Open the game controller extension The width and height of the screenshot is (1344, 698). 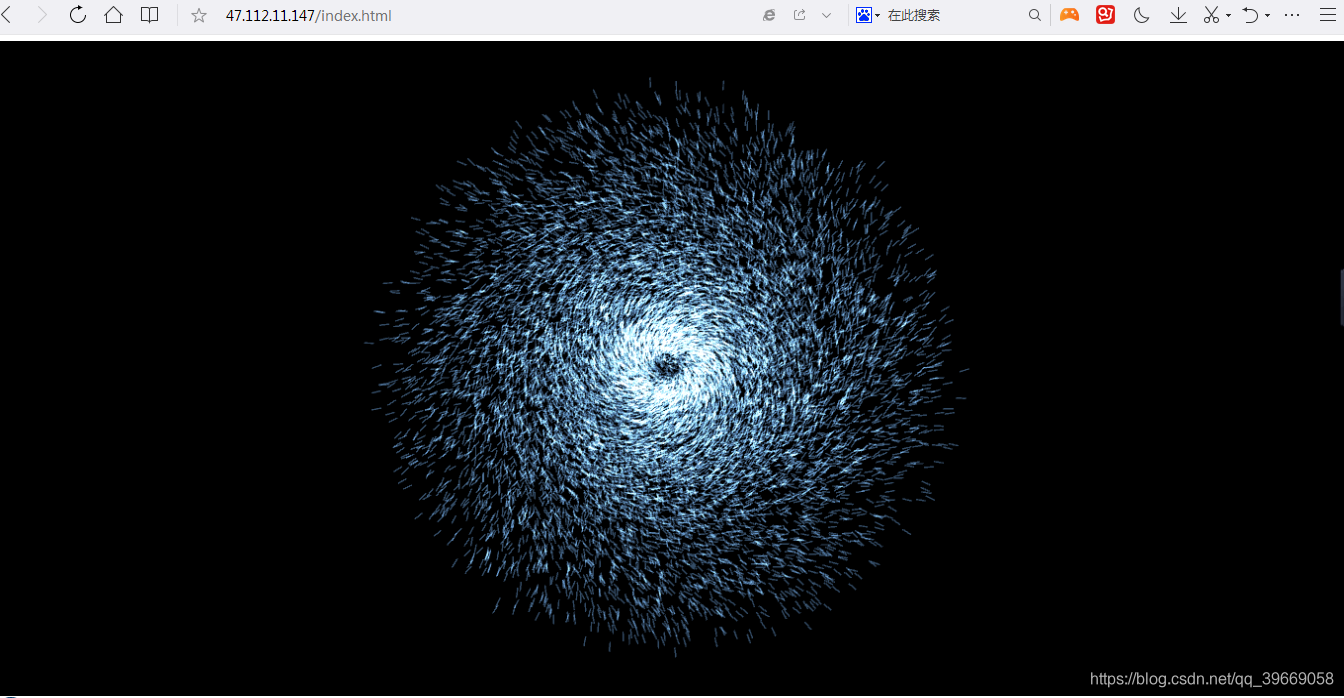pyautogui.click(x=1070, y=15)
